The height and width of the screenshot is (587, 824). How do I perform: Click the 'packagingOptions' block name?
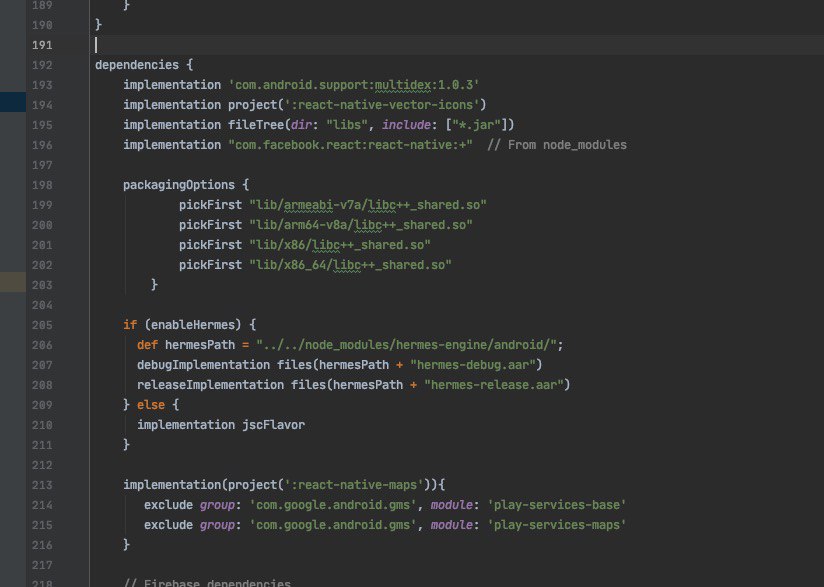[179, 185]
